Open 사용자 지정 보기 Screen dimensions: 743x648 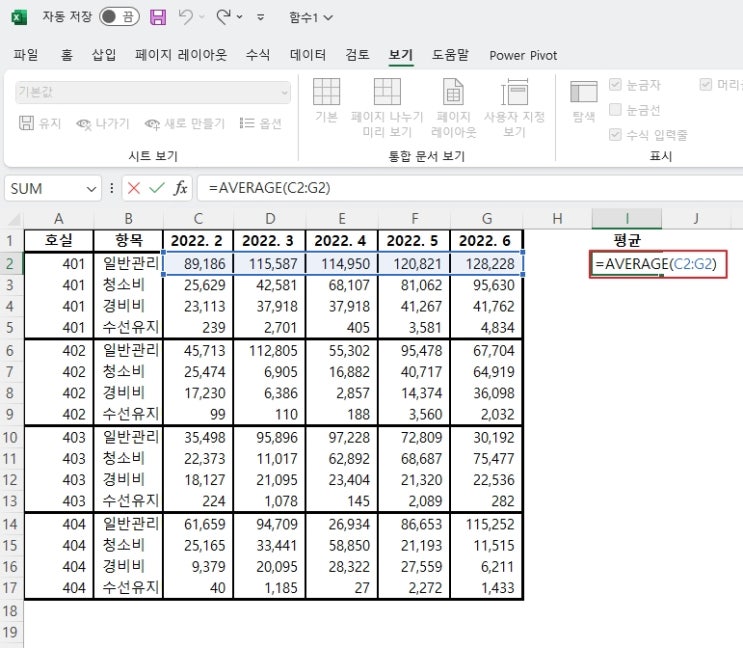[515, 107]
